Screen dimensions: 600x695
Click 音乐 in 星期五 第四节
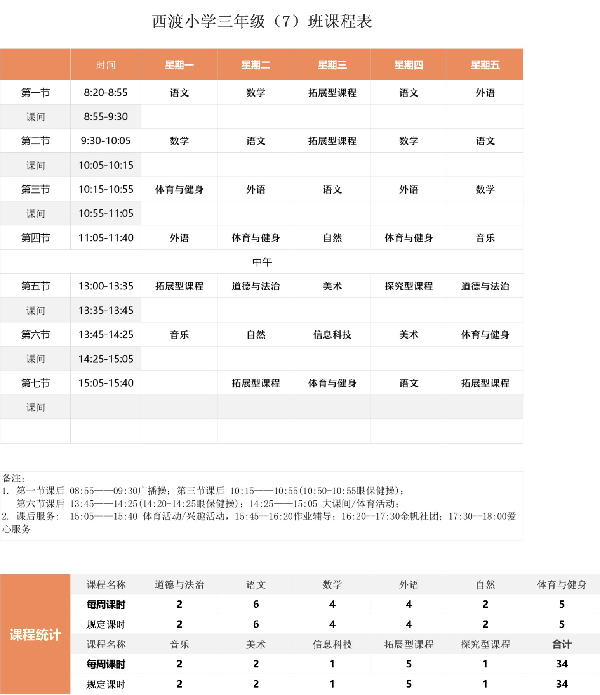click(485, 238)
